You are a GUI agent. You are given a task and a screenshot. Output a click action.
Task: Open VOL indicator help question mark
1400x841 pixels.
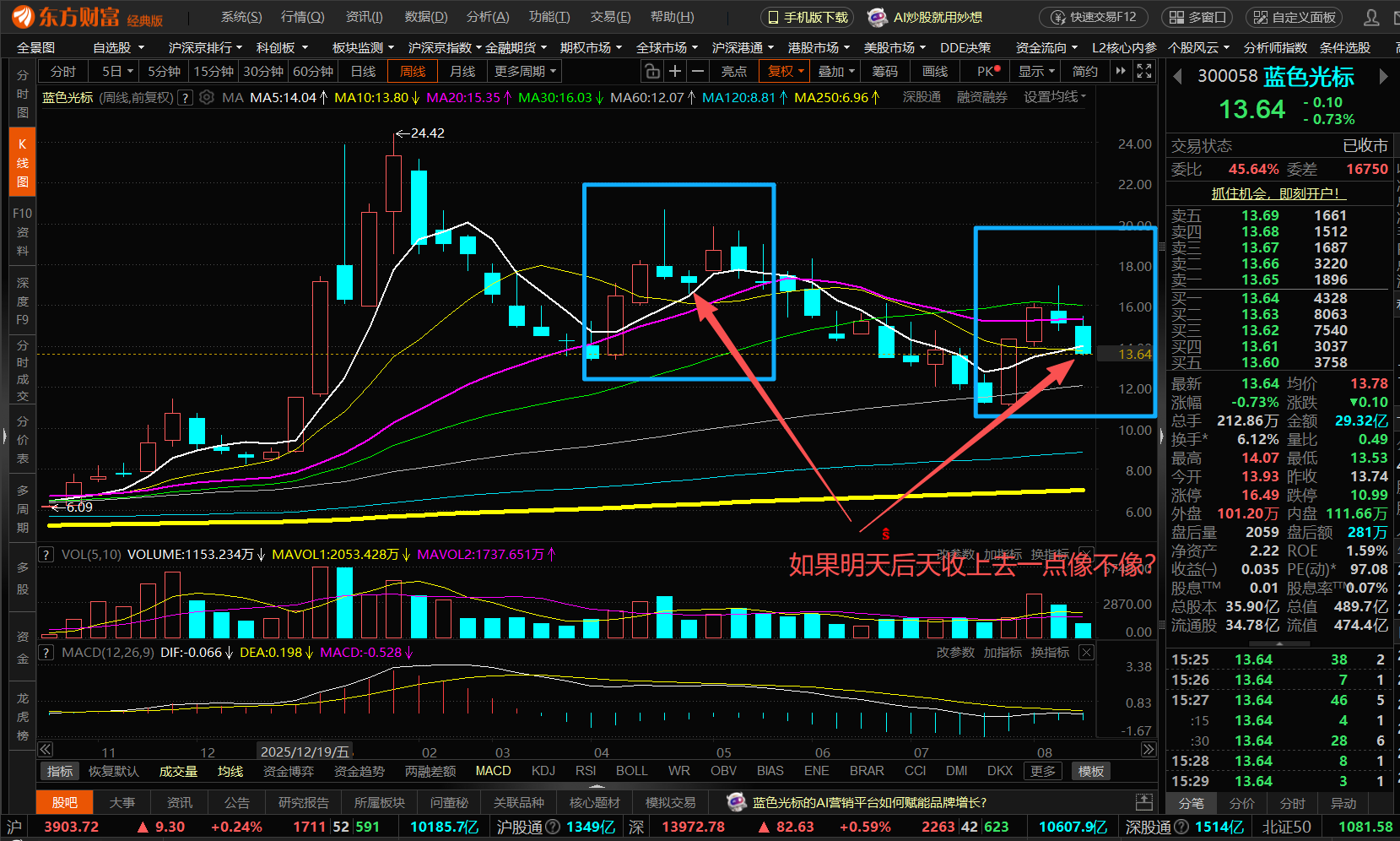tap(46, 555)
